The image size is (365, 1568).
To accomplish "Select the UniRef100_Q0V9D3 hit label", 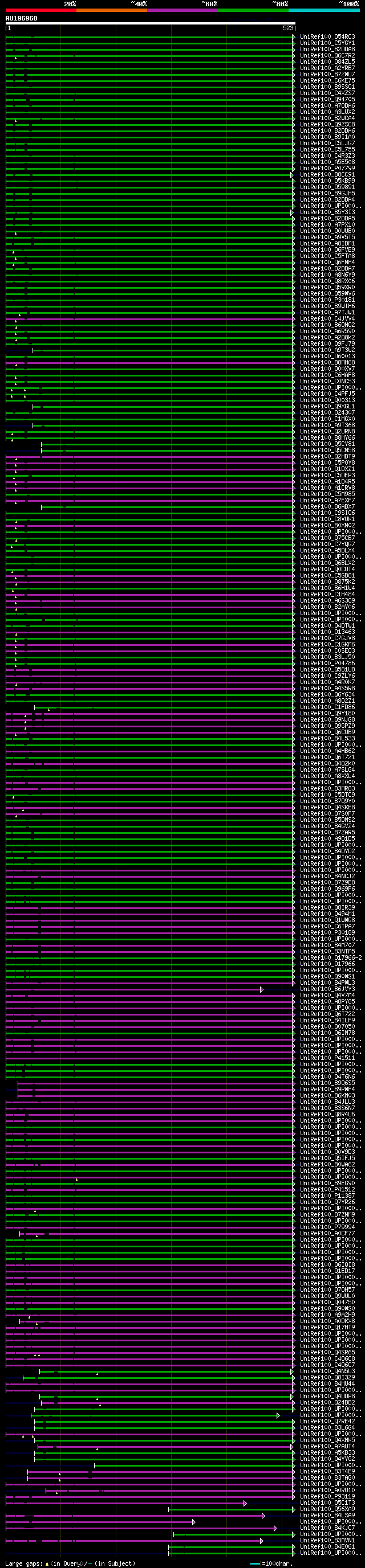I will point(327,1152).
